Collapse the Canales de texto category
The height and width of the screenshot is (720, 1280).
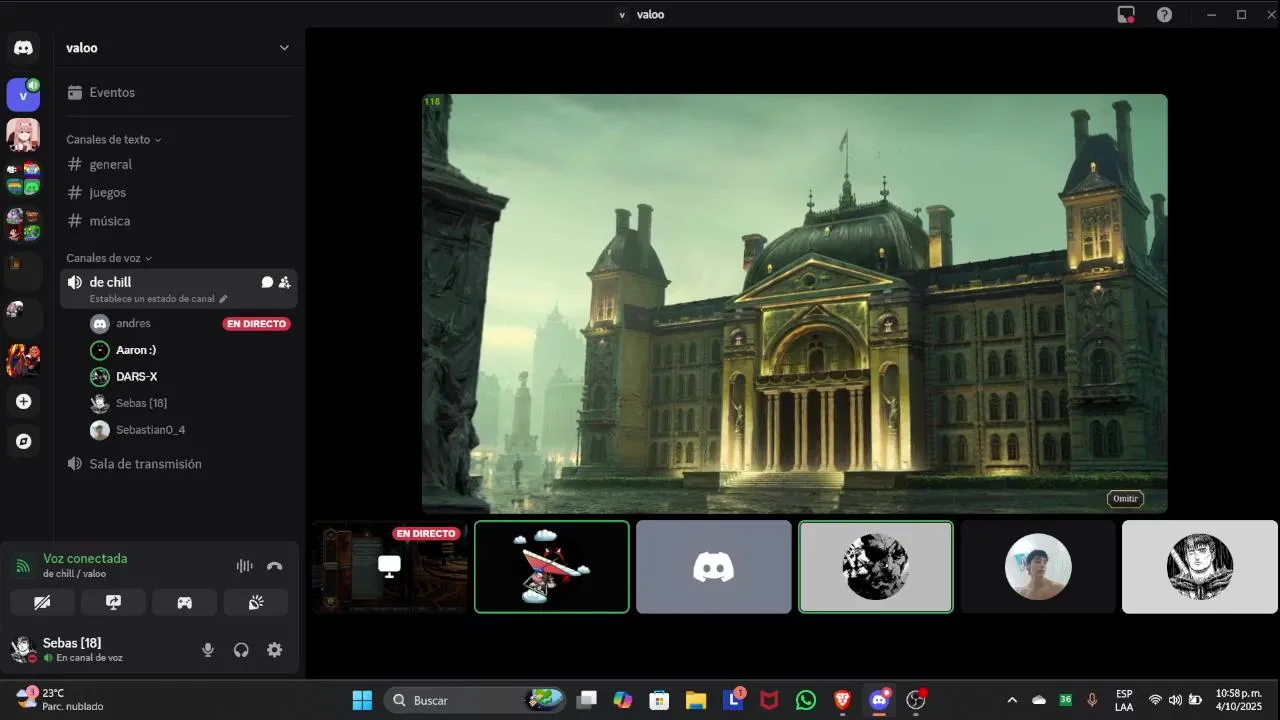[x=113, y=140]
